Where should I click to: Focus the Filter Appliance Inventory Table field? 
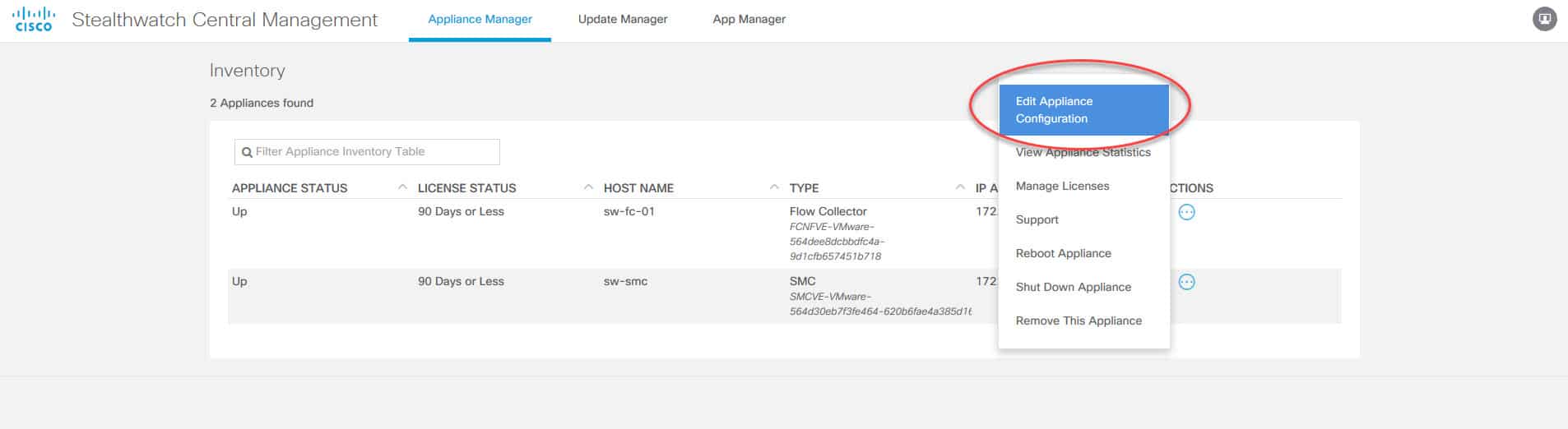pos(367,151)
